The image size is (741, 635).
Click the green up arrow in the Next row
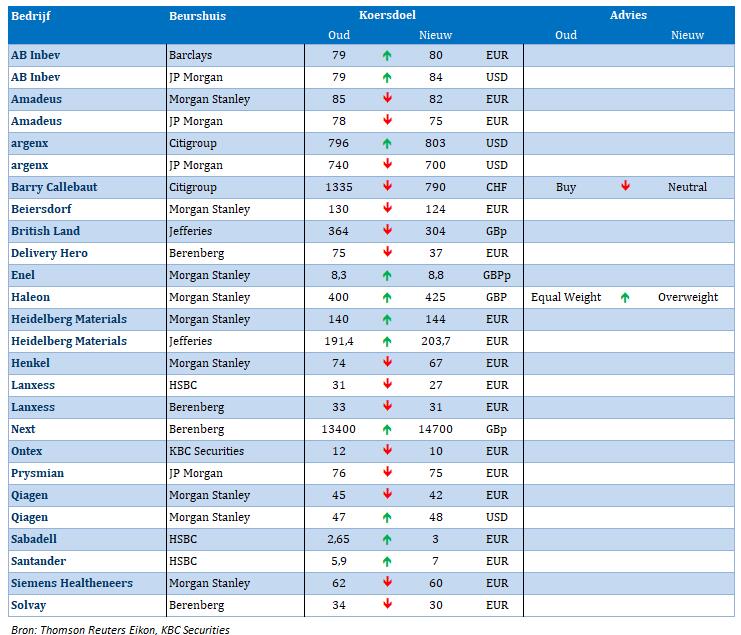(x=387, y=429)
